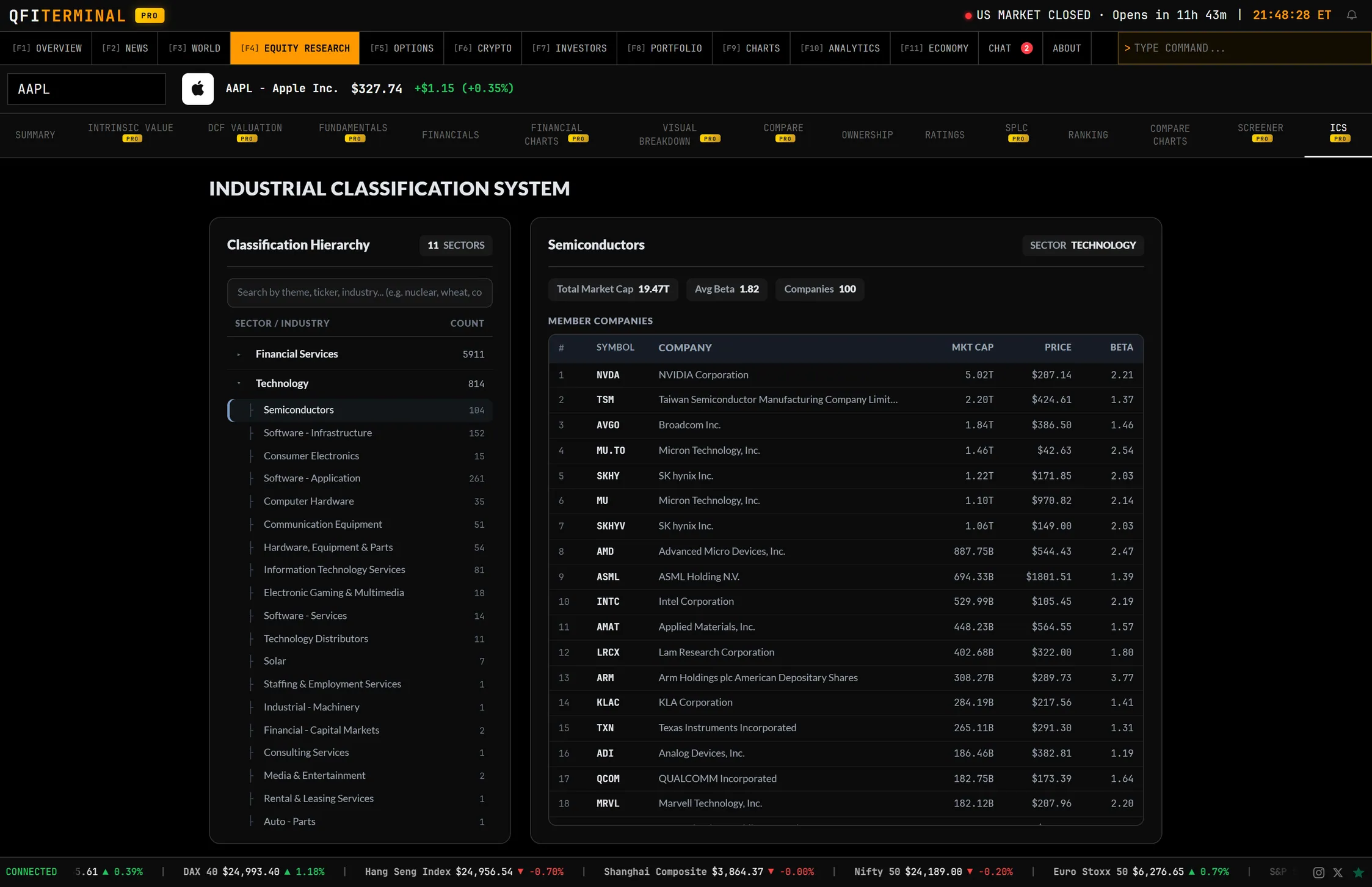Click the AVGO symbol
Viewport: 1372px width, 887px height.
[x=608, y=425]
